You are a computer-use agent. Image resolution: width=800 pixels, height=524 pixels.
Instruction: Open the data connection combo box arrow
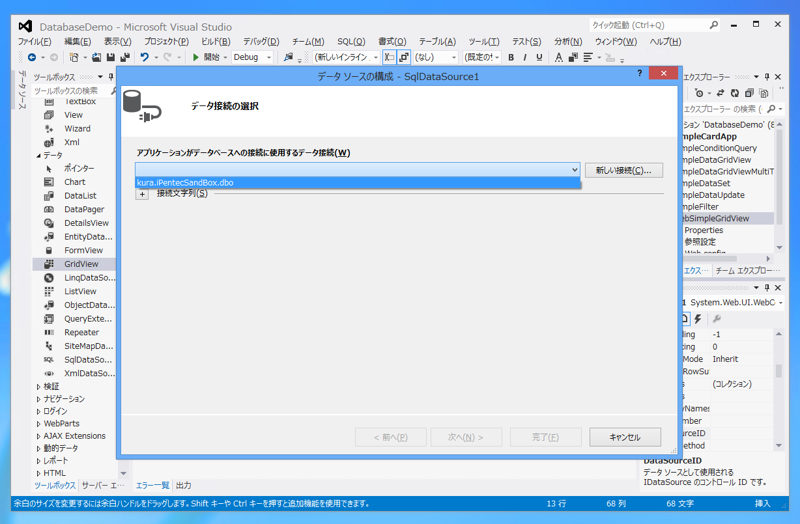click(x=574, y=169)
